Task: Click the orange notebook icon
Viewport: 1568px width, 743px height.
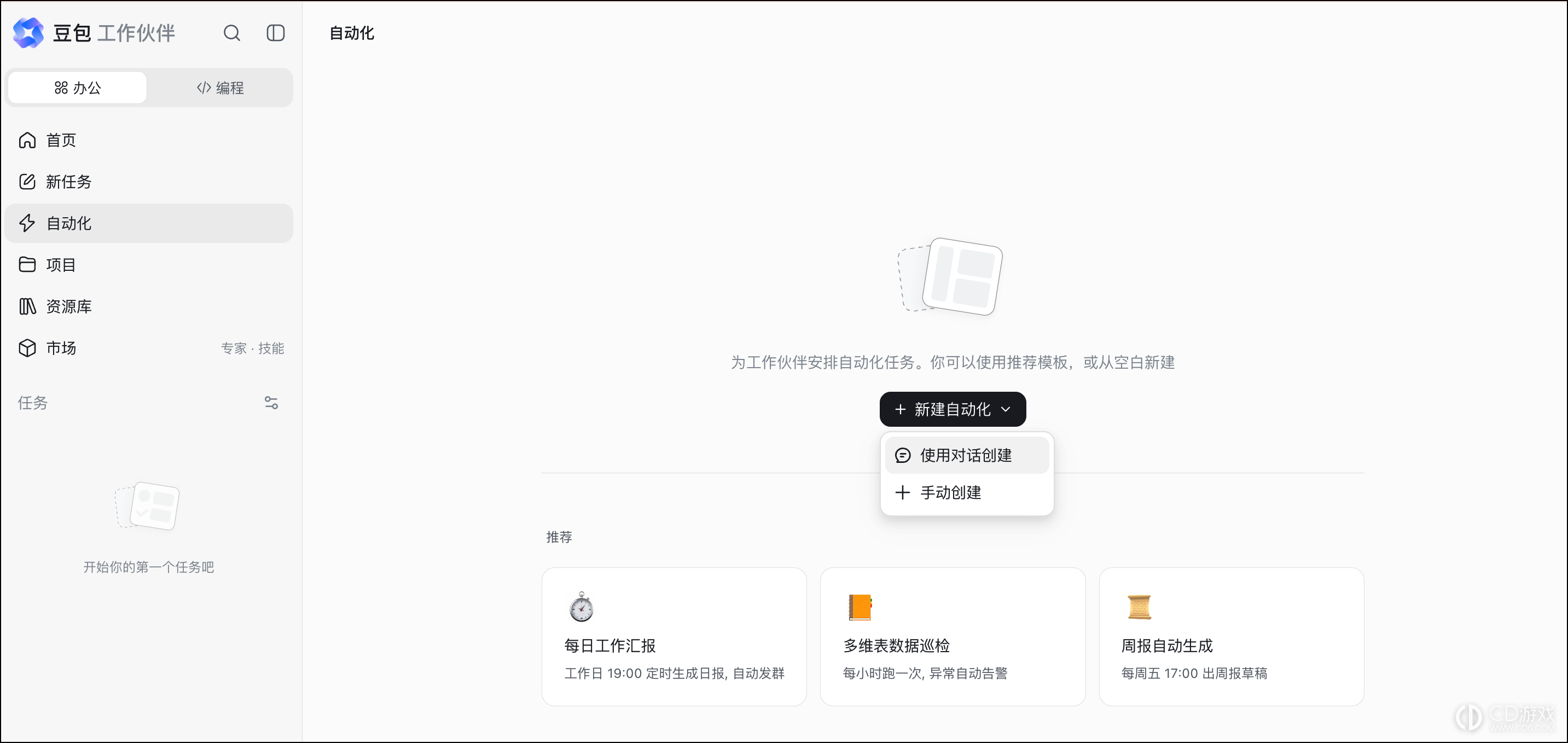Action: pos(860,607)
